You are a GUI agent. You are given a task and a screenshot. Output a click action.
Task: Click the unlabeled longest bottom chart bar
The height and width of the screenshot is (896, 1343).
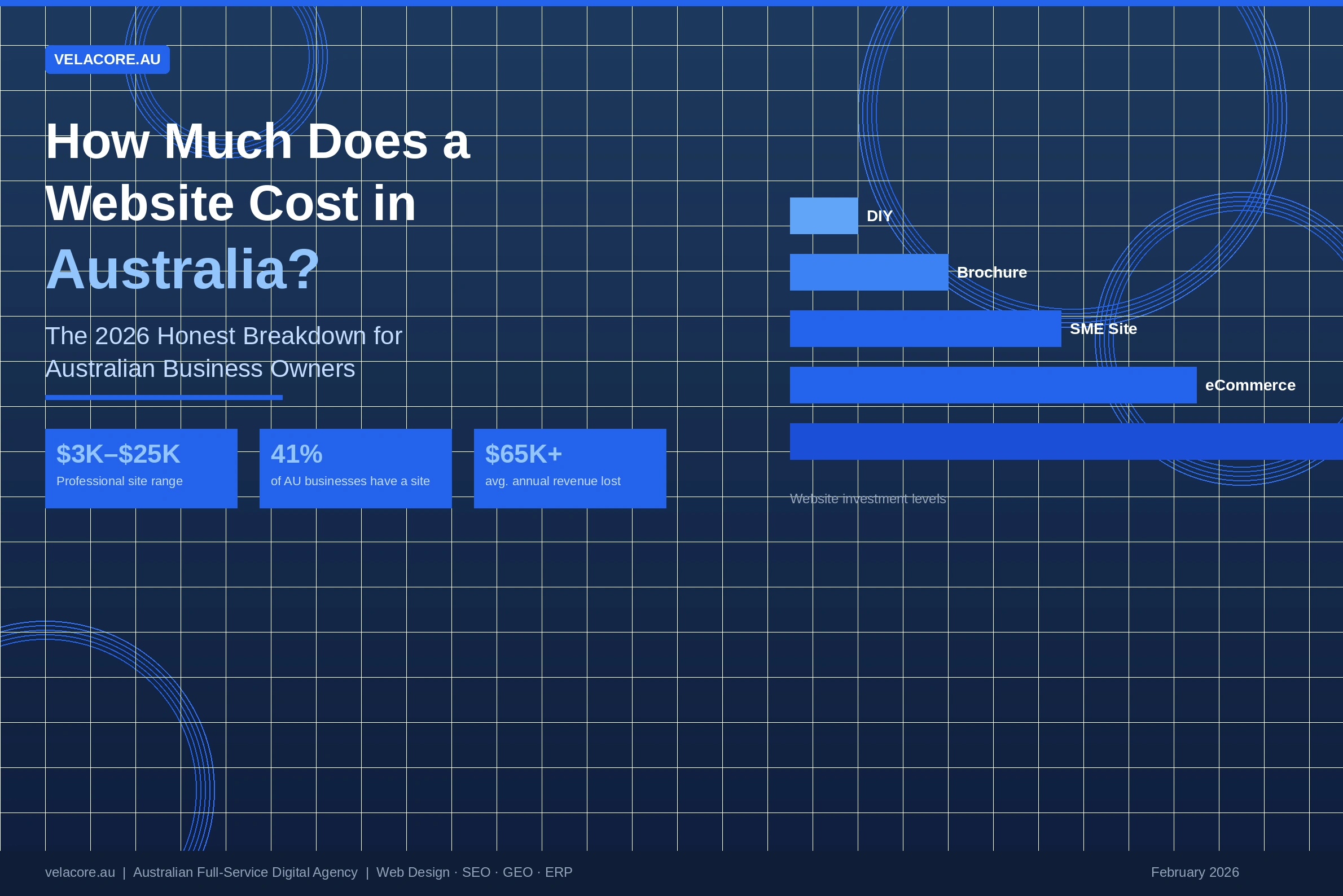pos(1066,442)
